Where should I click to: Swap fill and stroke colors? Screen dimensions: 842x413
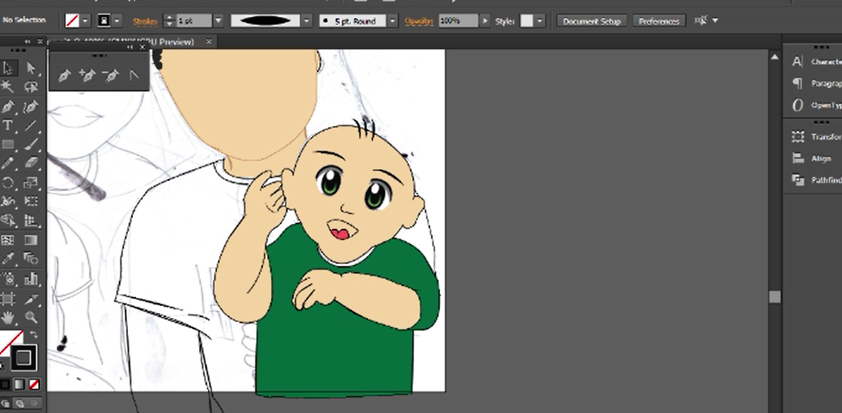[33, 335]
